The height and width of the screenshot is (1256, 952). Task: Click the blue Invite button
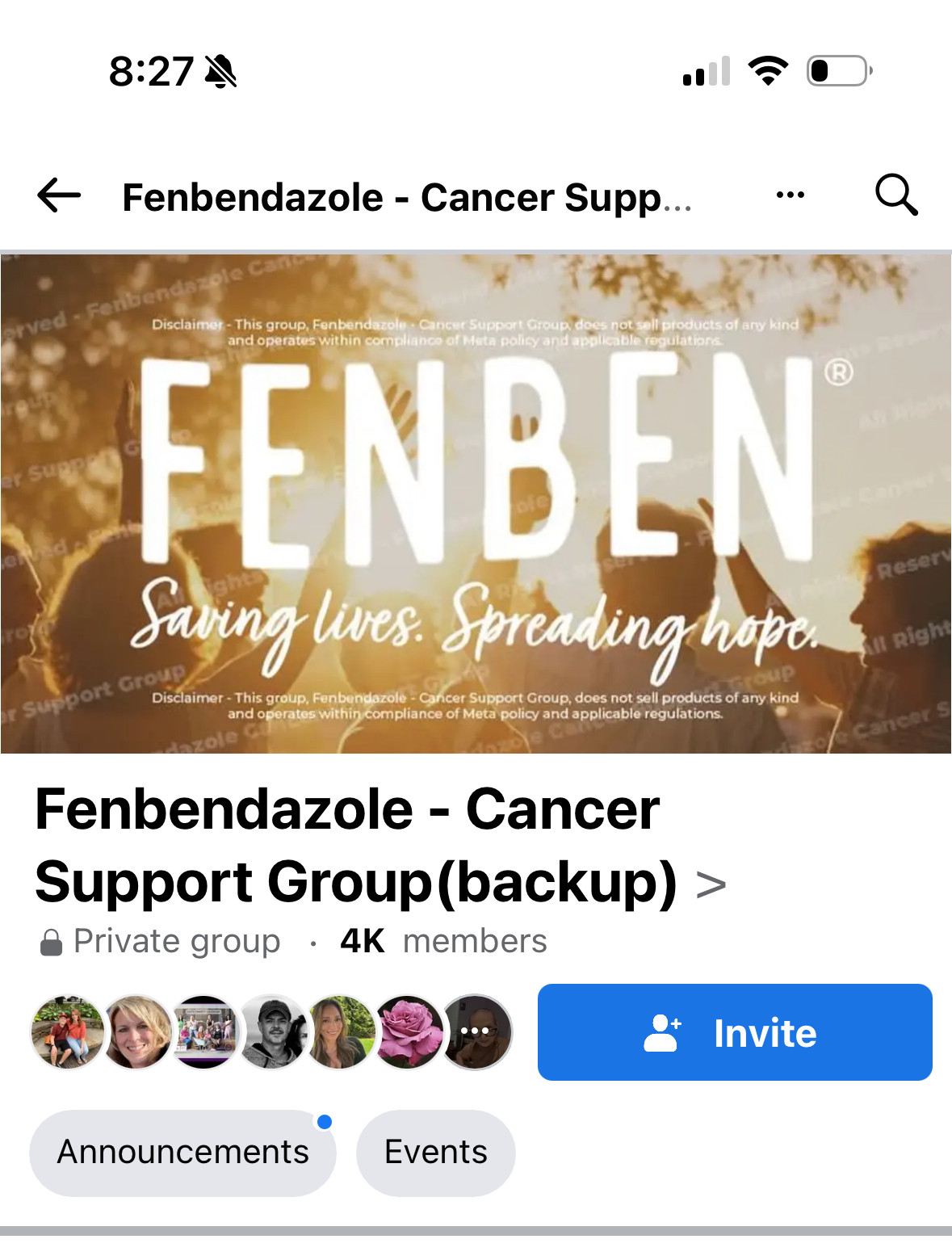click(x=735, y=1032)
